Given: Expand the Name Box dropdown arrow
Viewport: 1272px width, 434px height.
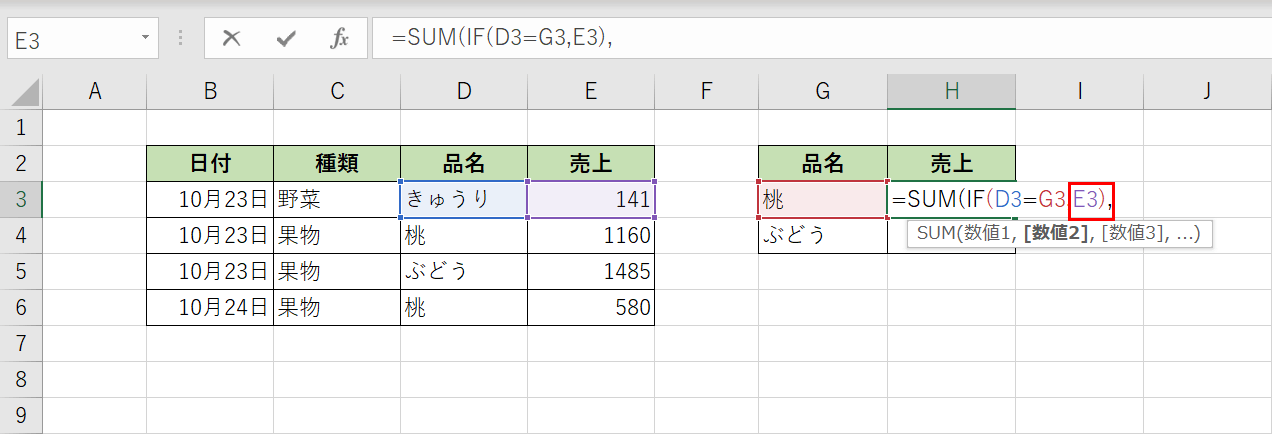Looking at the screenshot, I should (x=146, y=39).
